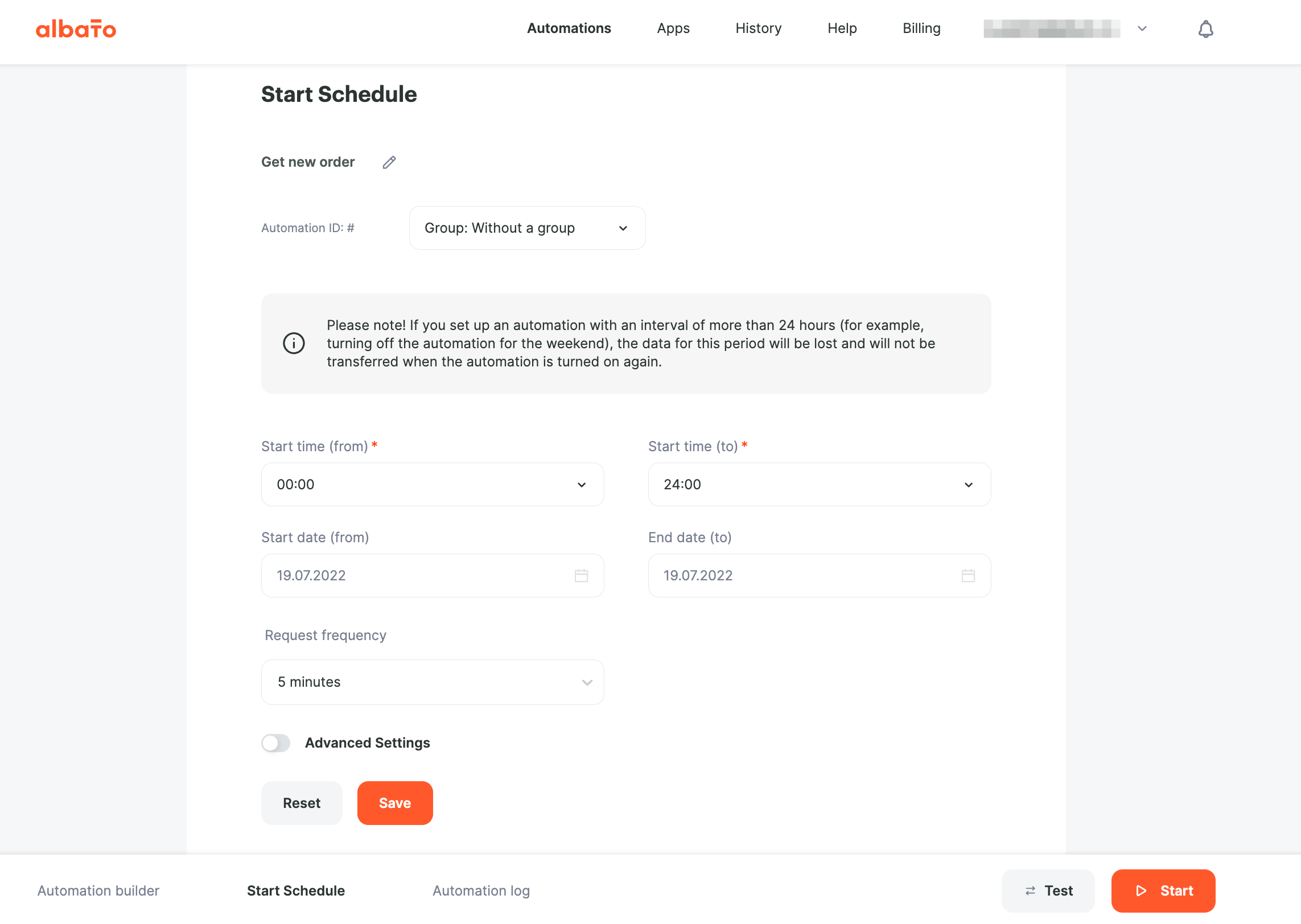1301x924 pixels.
Task: Open the Billing page
Action: click(x=921, y=28)
